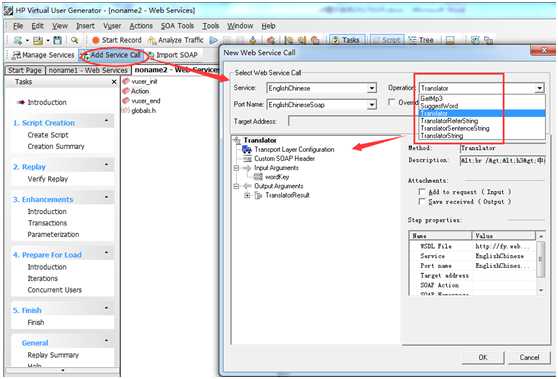Click the Action script icon
The height and width of the screenshot is (379, 558).
click(126, 91)
